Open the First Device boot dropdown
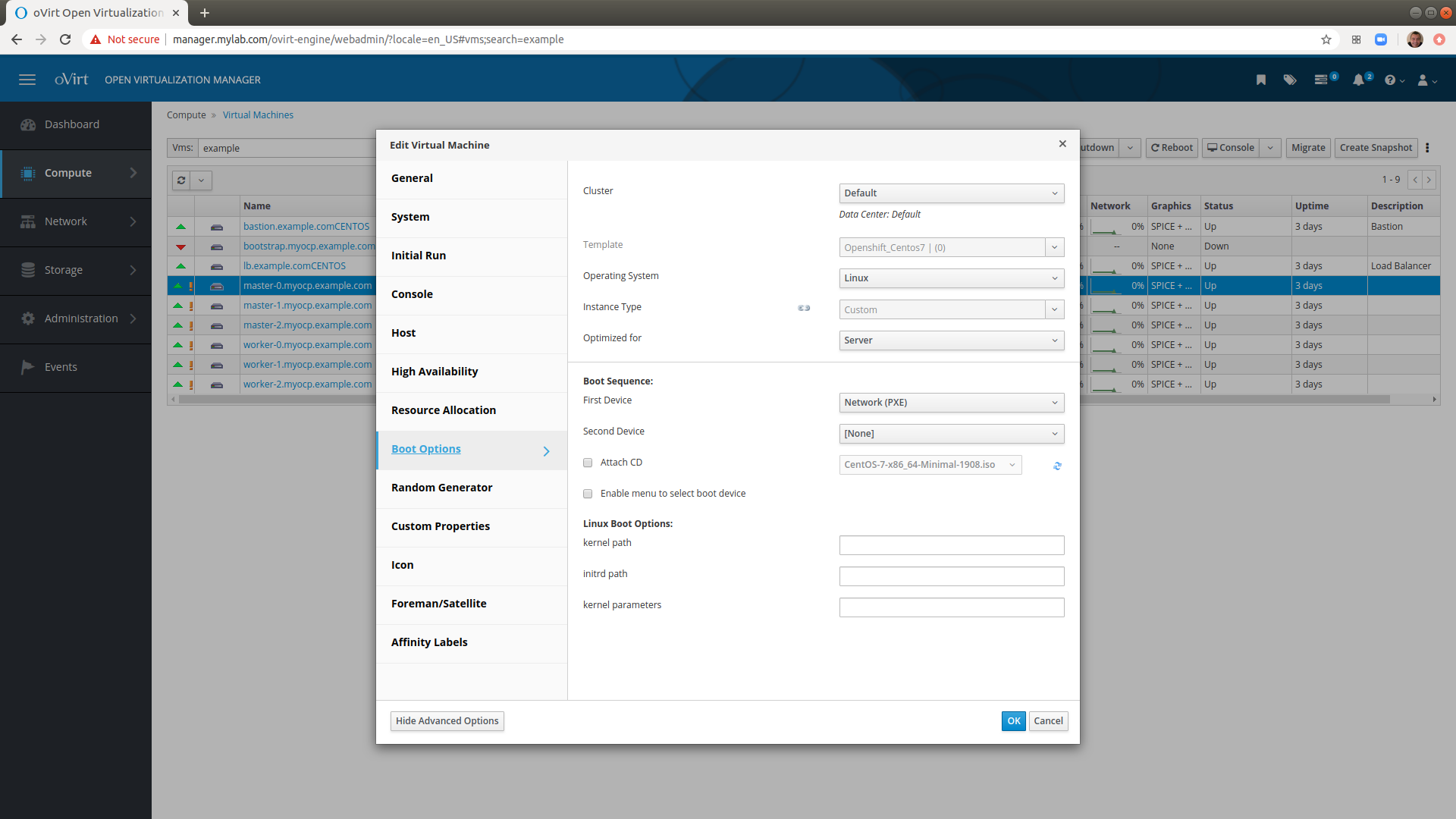1456x819 pixels. (x=952, y=403)
